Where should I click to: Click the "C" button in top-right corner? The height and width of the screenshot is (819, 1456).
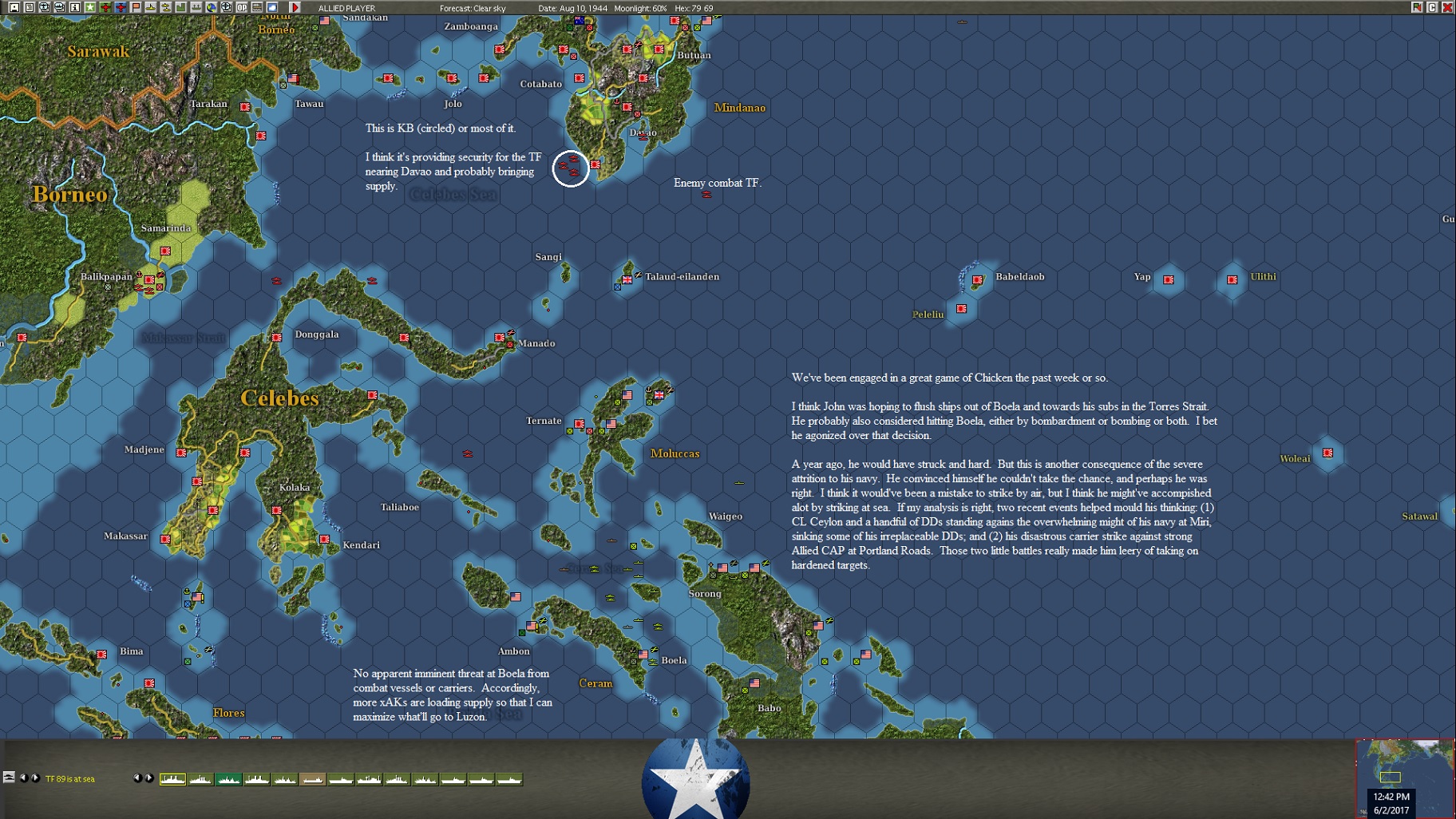(x=1432, y=7)
